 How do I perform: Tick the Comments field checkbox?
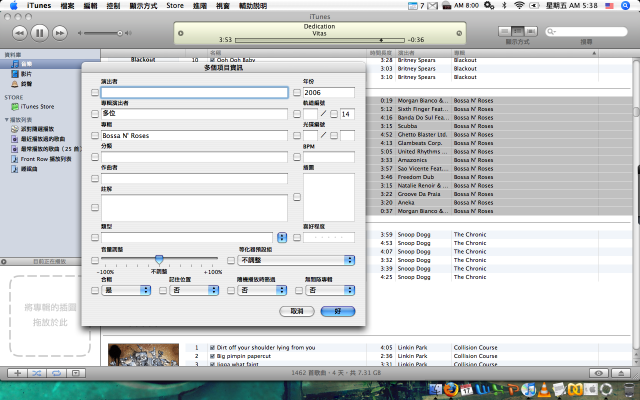95,208
